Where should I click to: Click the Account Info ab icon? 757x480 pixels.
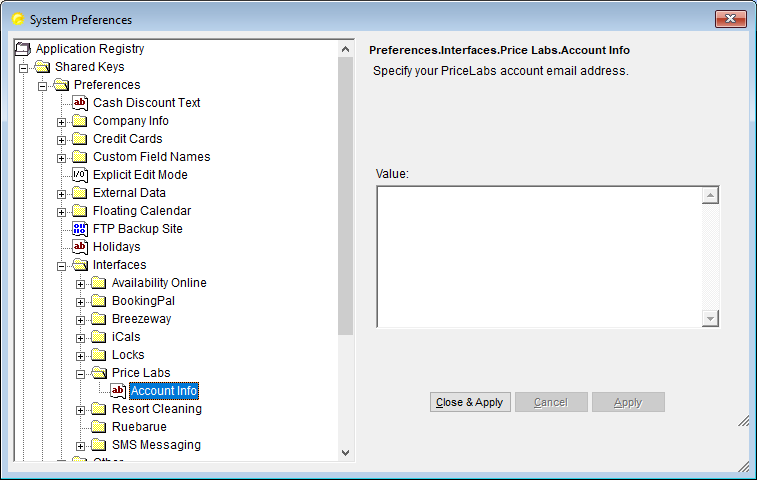118,391
